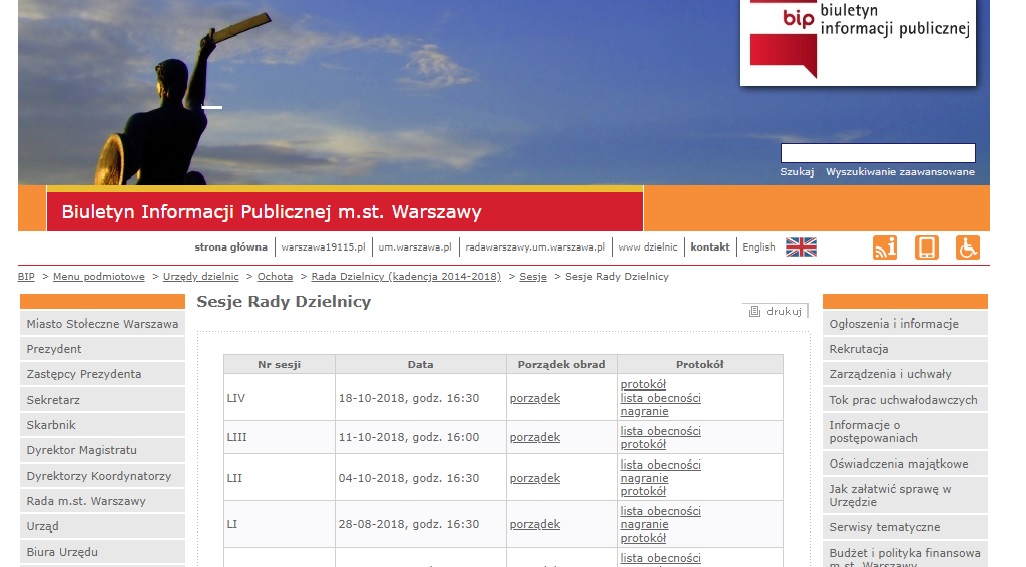This screenshot has width=1026, height=567.
Task: Open Miasto Stołeczne Warszawa sidebar item
Action: (102, 324)
